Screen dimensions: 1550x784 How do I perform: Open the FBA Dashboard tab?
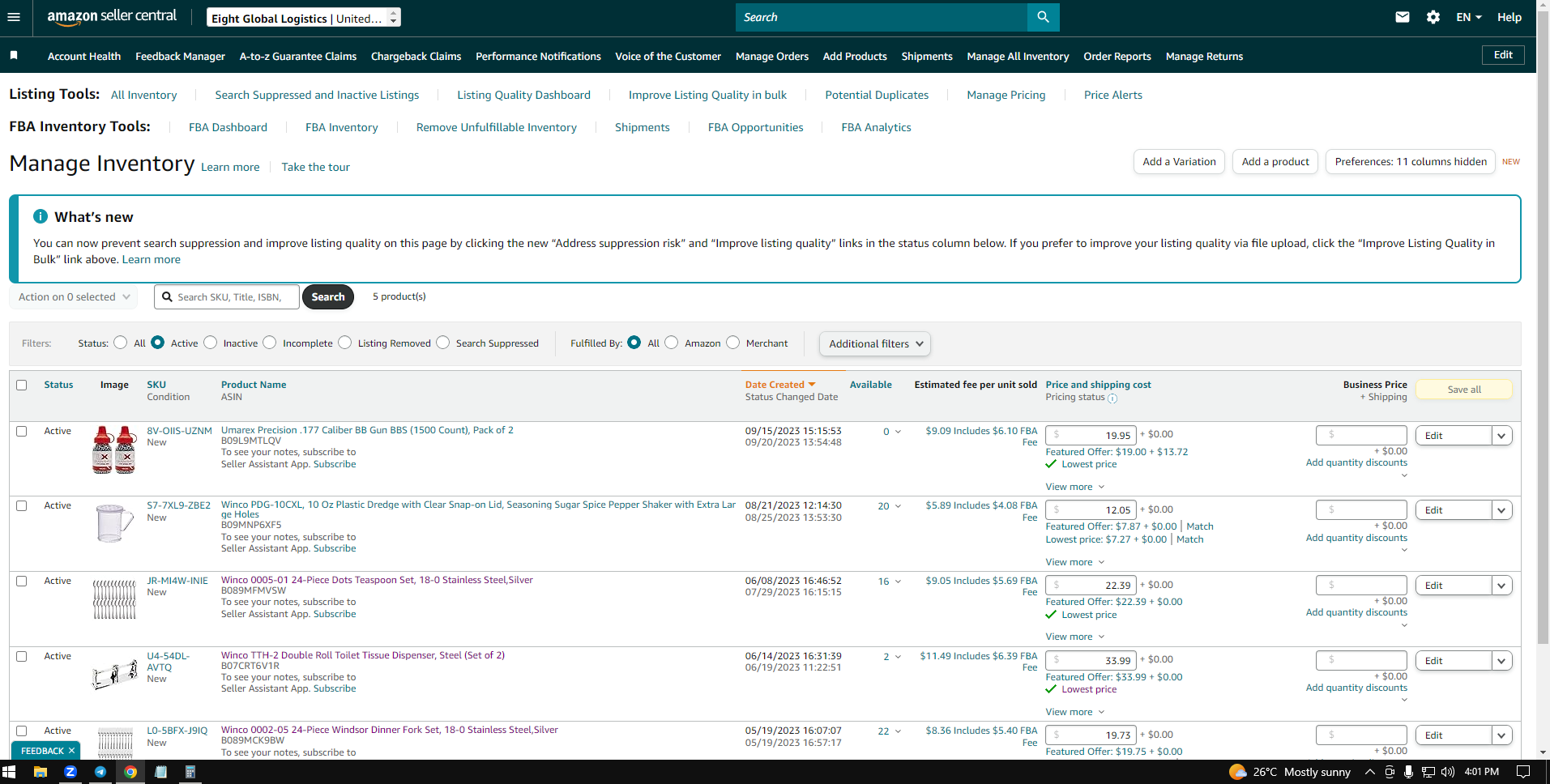click(x=228, y=127)
